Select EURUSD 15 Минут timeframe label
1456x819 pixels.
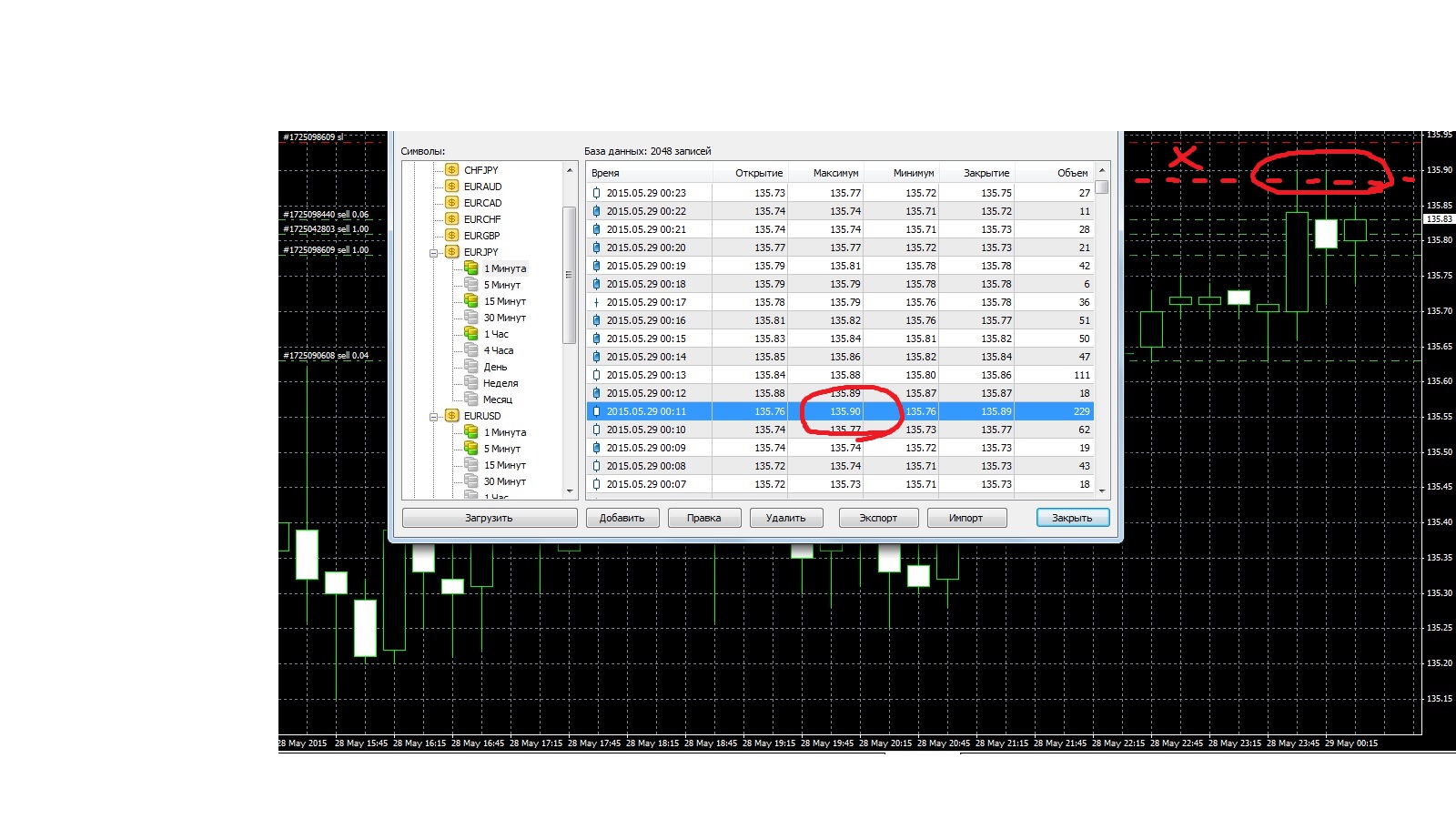505,465
